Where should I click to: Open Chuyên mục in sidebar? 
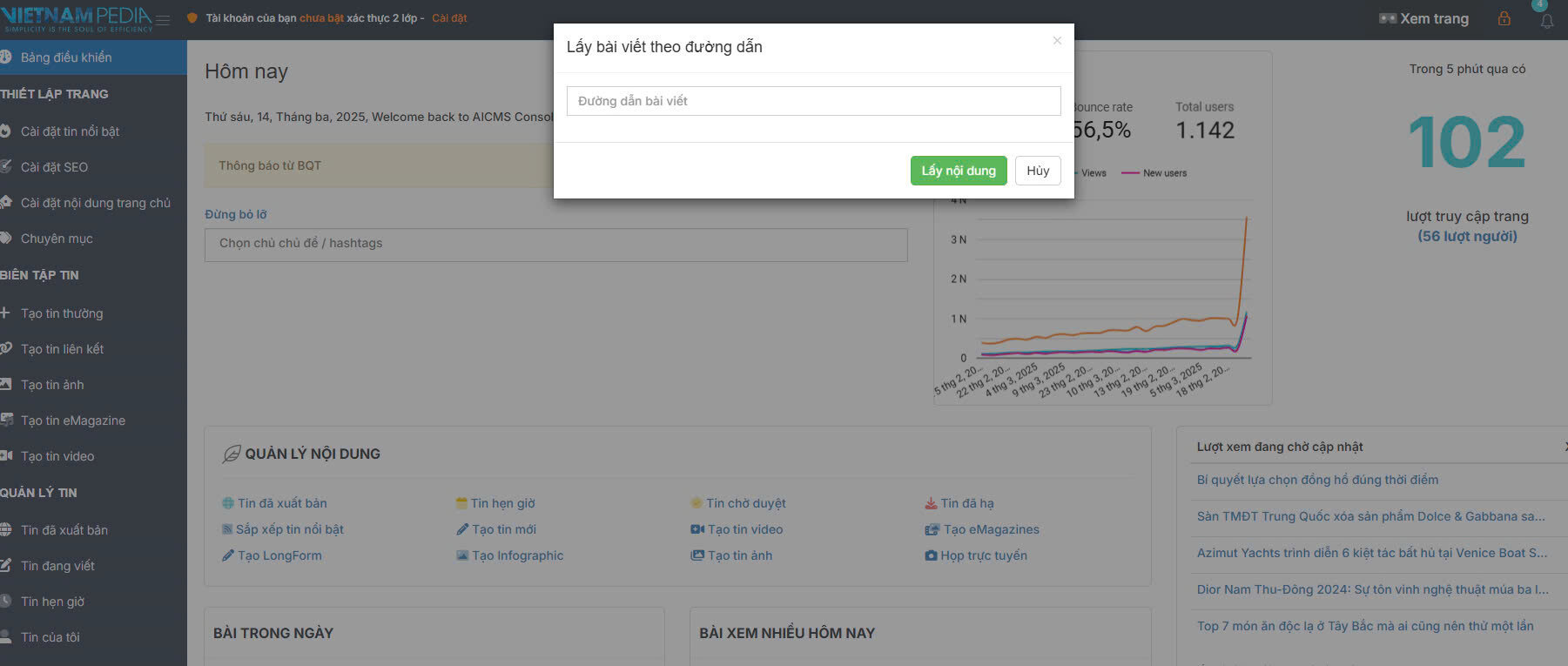tap(57, 239)
